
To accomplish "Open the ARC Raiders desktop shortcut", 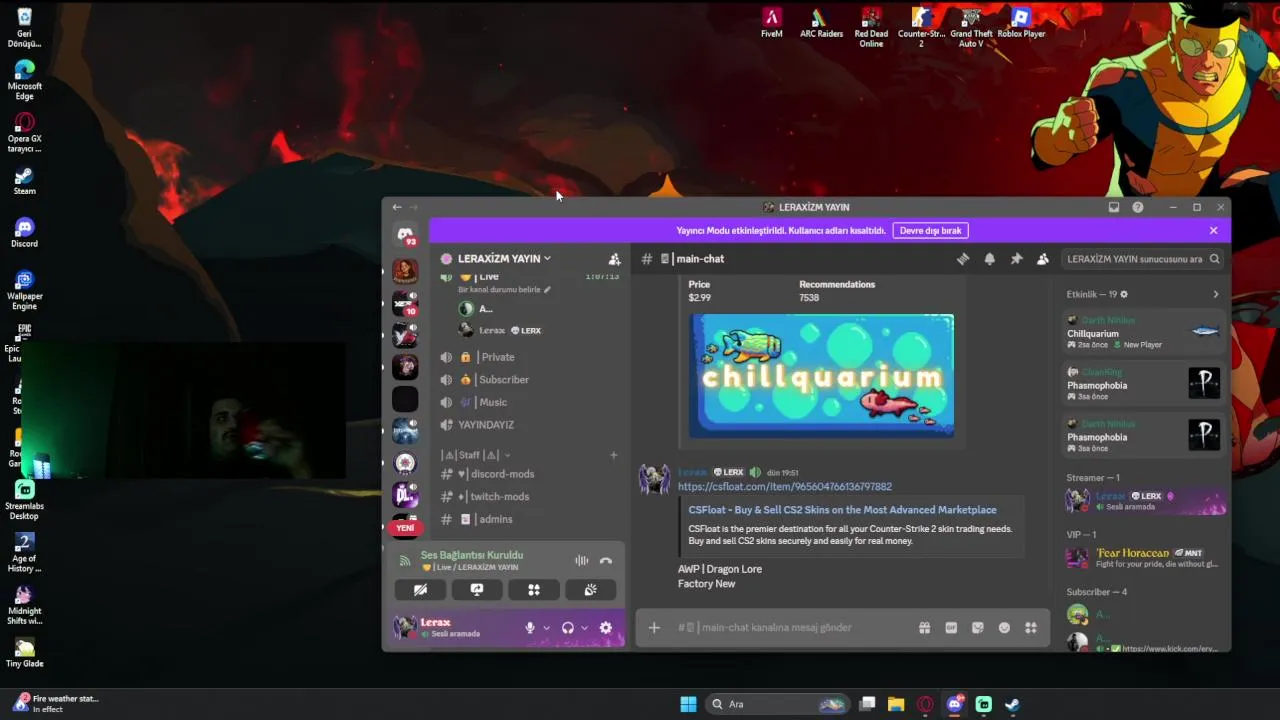I will pos(821,23).
